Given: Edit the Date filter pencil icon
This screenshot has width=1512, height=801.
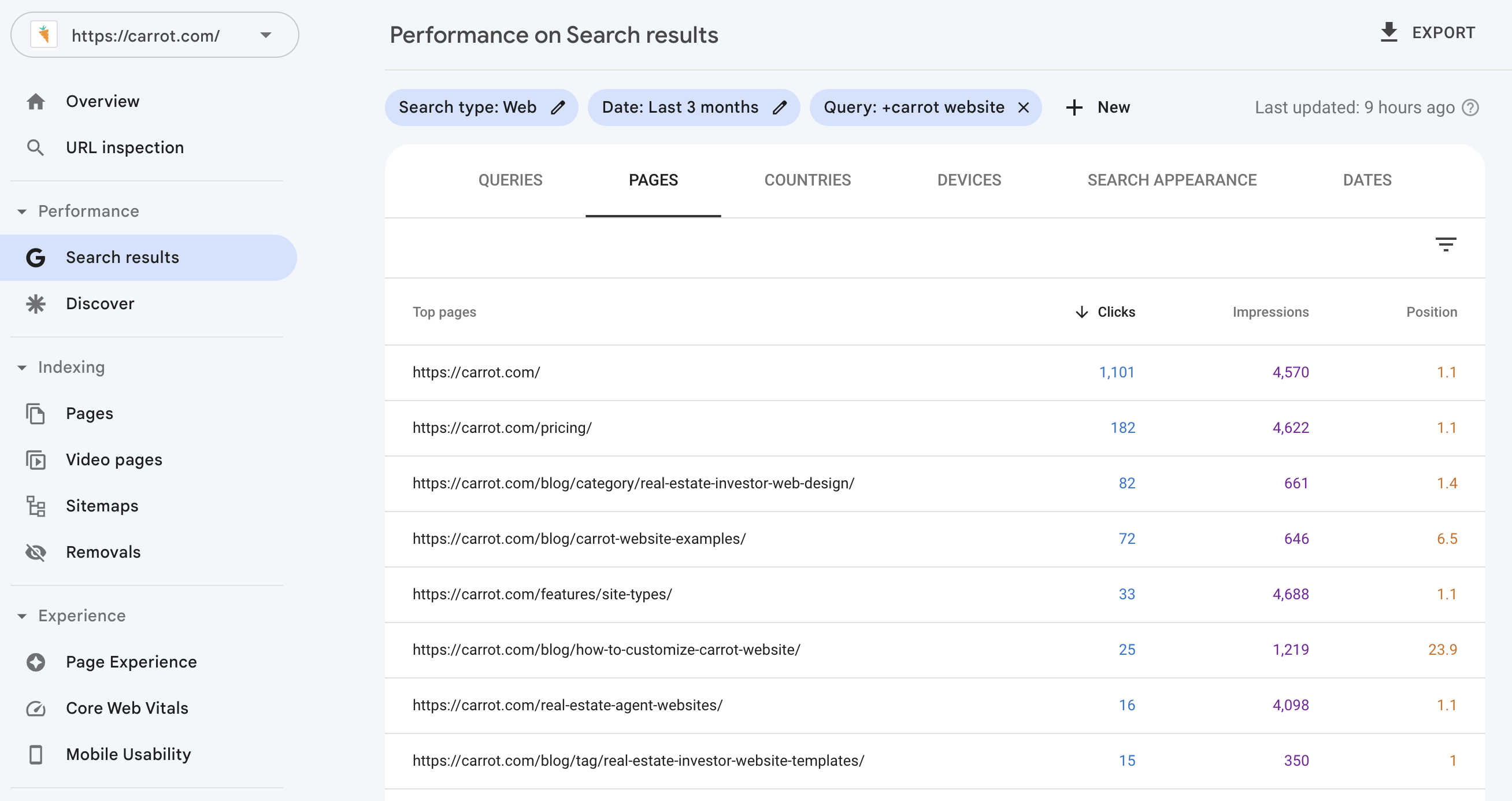Looking at the screenshot, I should (x=780, y=107).
